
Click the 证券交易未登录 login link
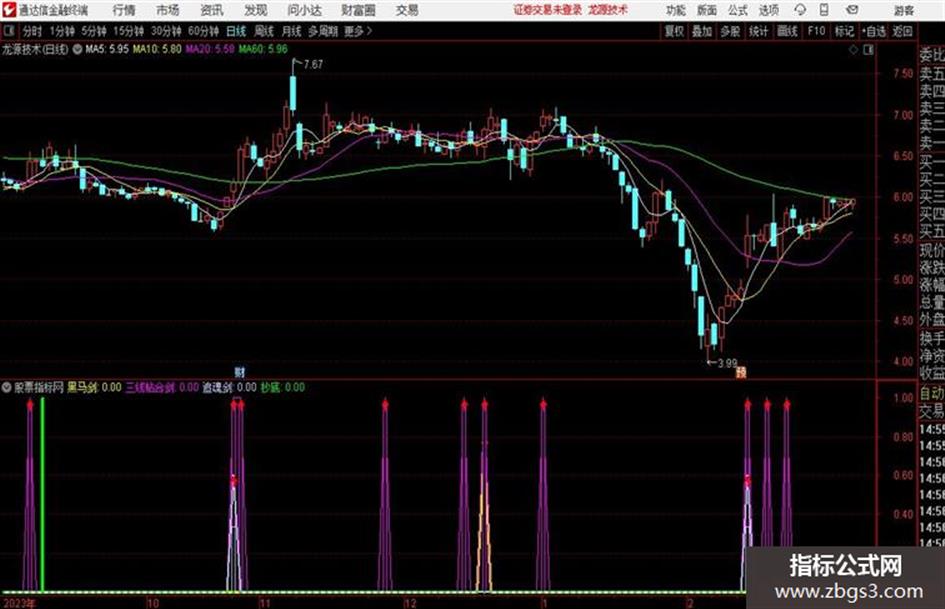click(x=548, y=10)
